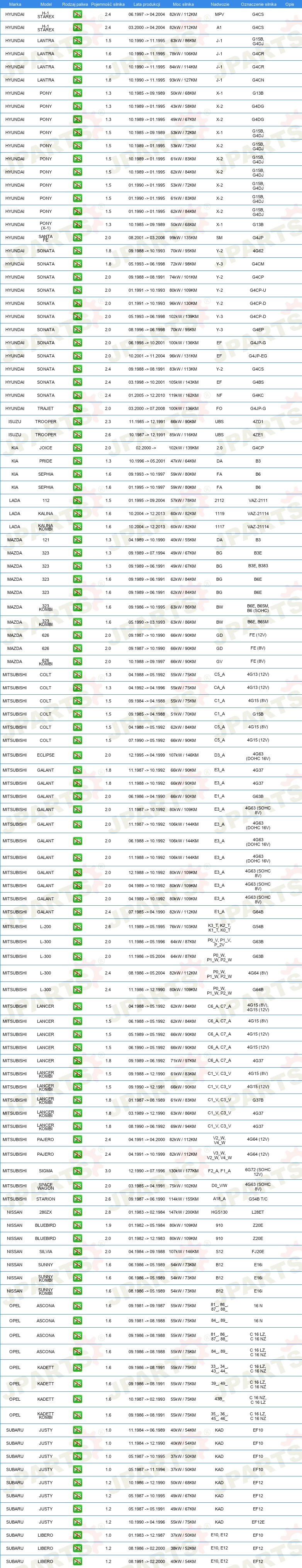Viewport: 302px width, 1568px height.
Task: Click the Marka column header
Action: (x=15, y=4)
